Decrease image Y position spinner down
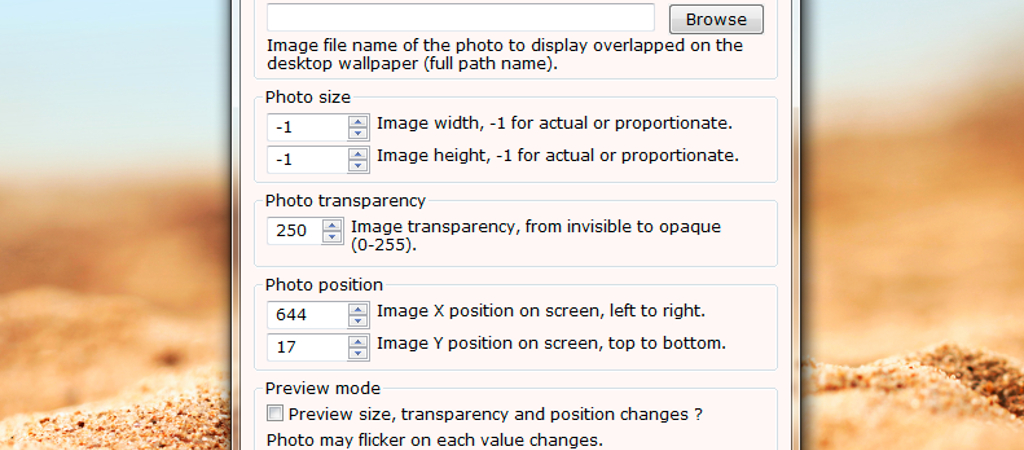This screenshot has width=1024, height=450. (x=358, y=354)
